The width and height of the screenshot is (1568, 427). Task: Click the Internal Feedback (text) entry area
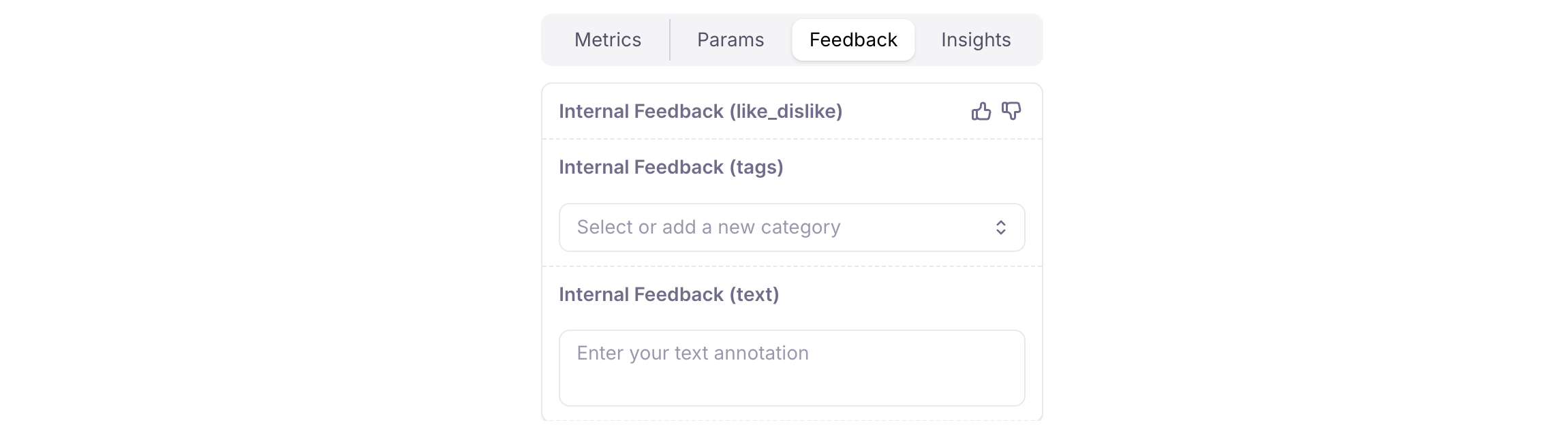coord(791,368)
